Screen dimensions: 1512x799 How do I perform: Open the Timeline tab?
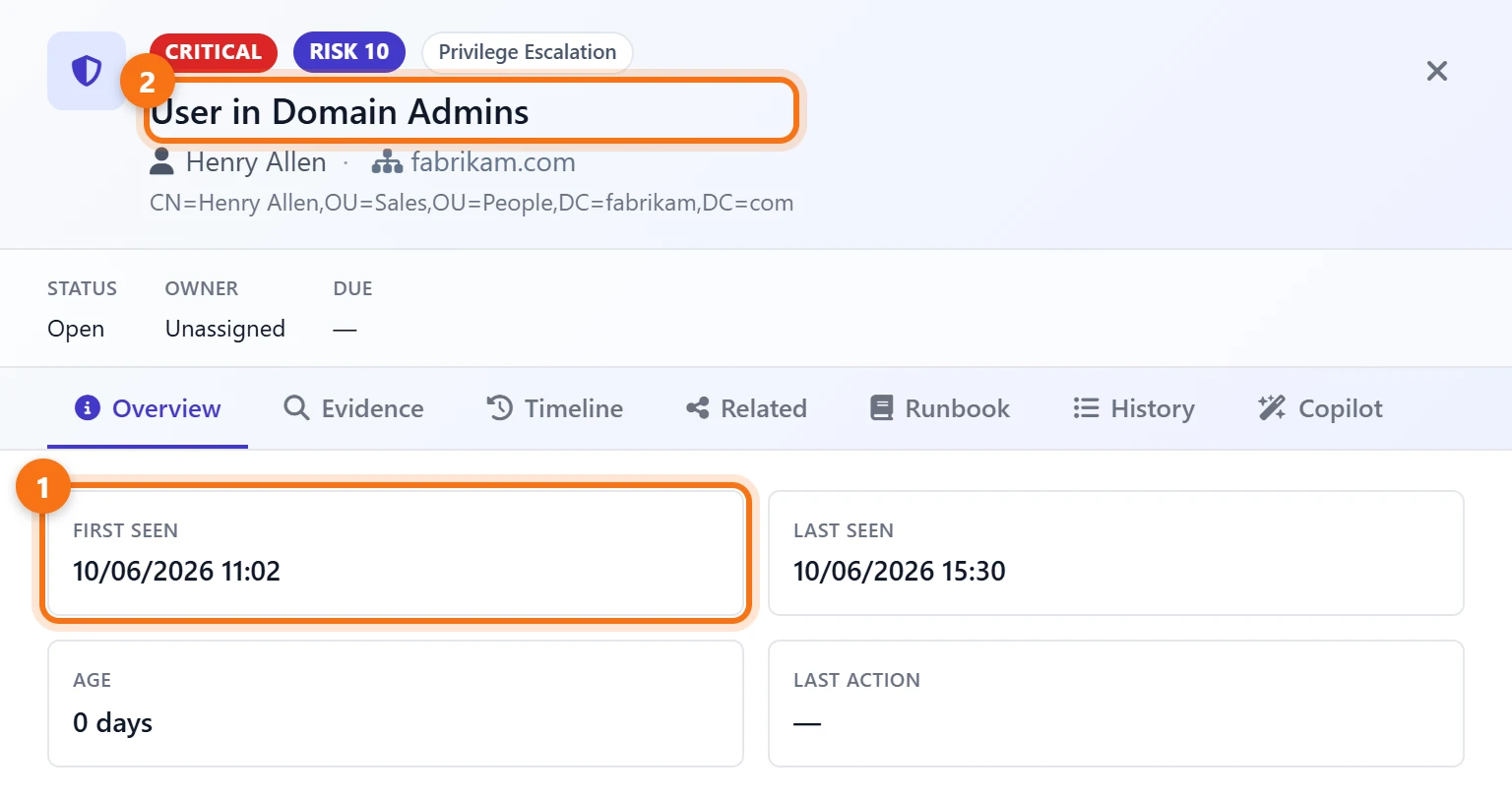[555, 408]
